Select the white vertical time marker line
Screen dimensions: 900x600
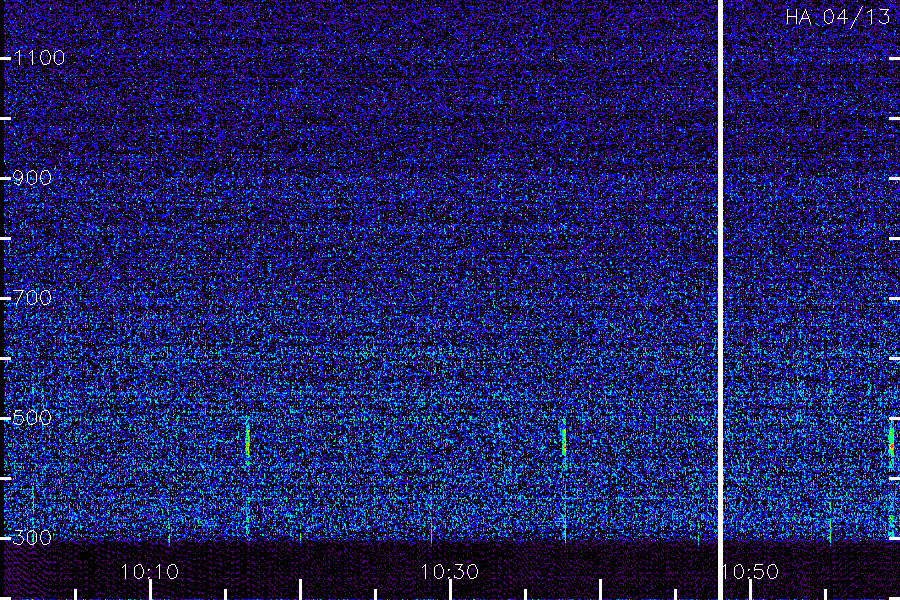pos(720,300)
